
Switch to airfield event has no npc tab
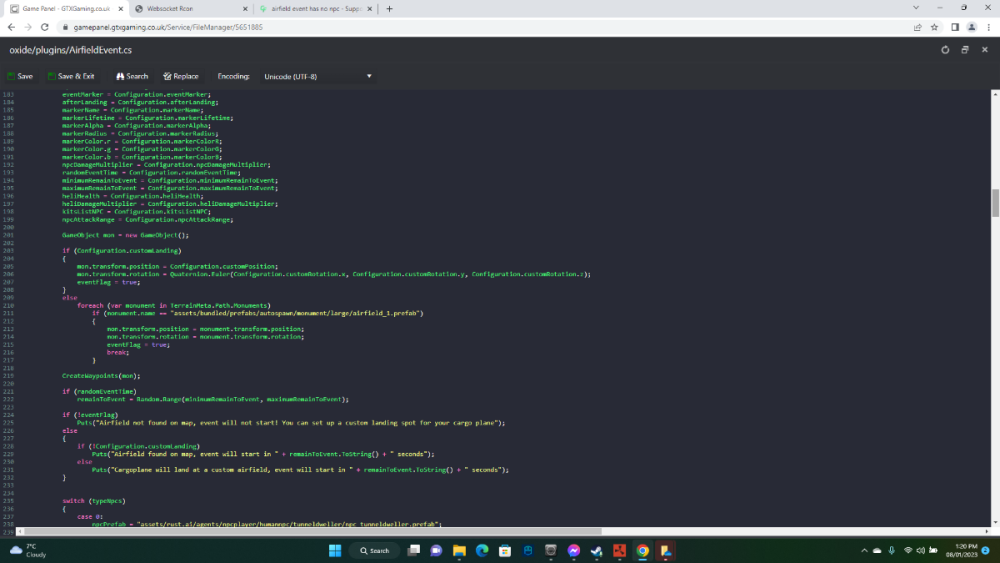pyautogui.click(x=316, y=9)
